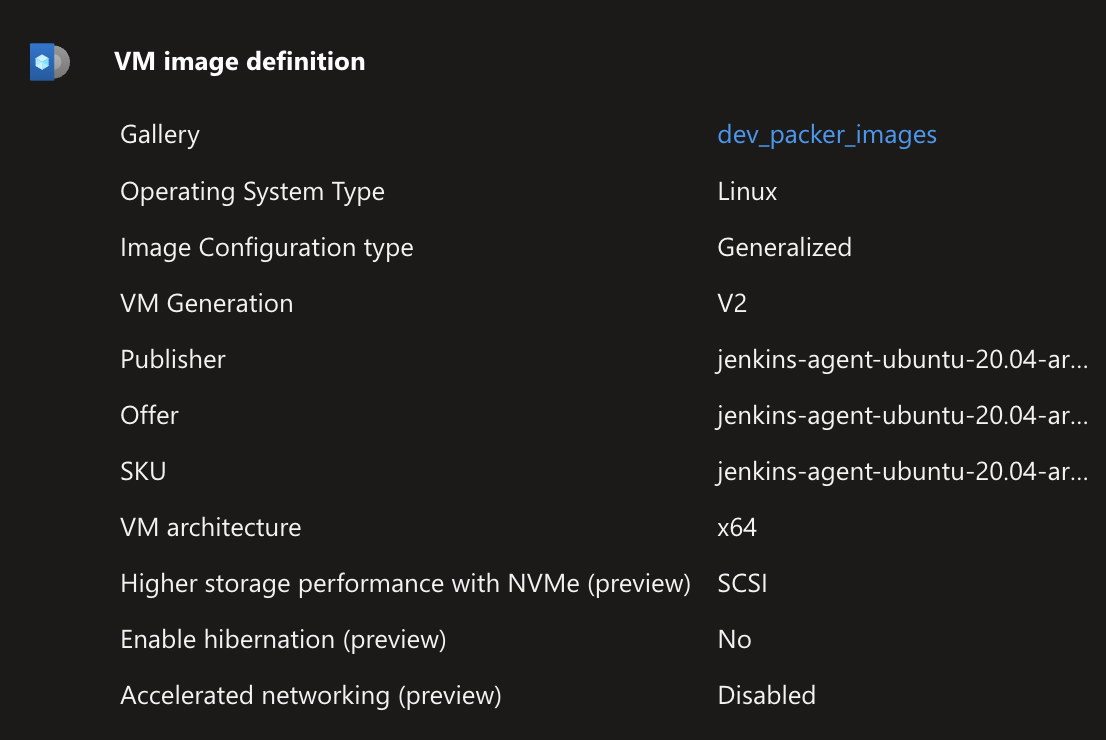The width and height of the screenshot is (1106, 740).
Task: Click the VM image definition title
Action: point(240,61)
